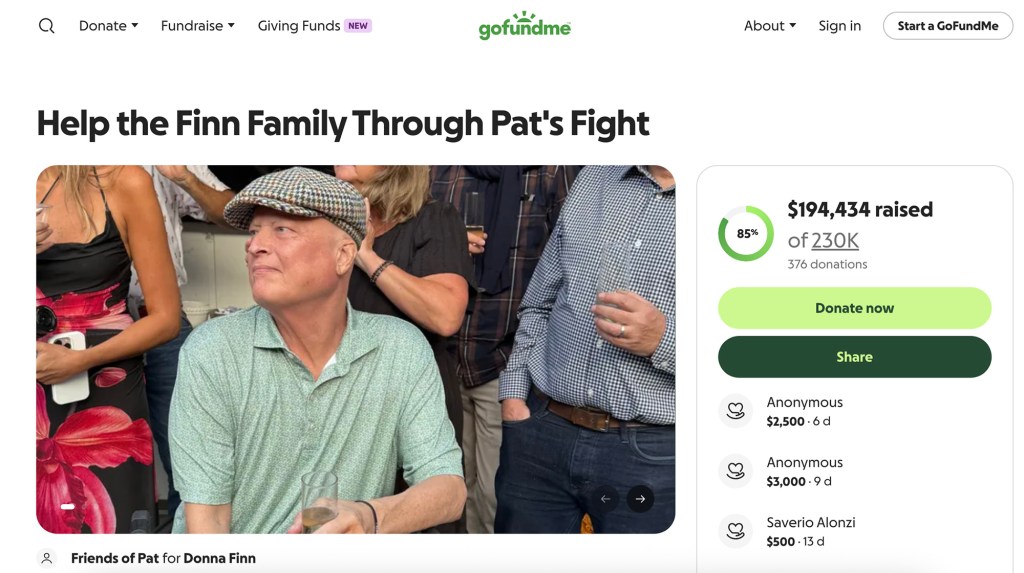The width and height of the screenshot is (1024, 573).
Task: Expand the Donate dropdown menu
Action: pos(108,26)
